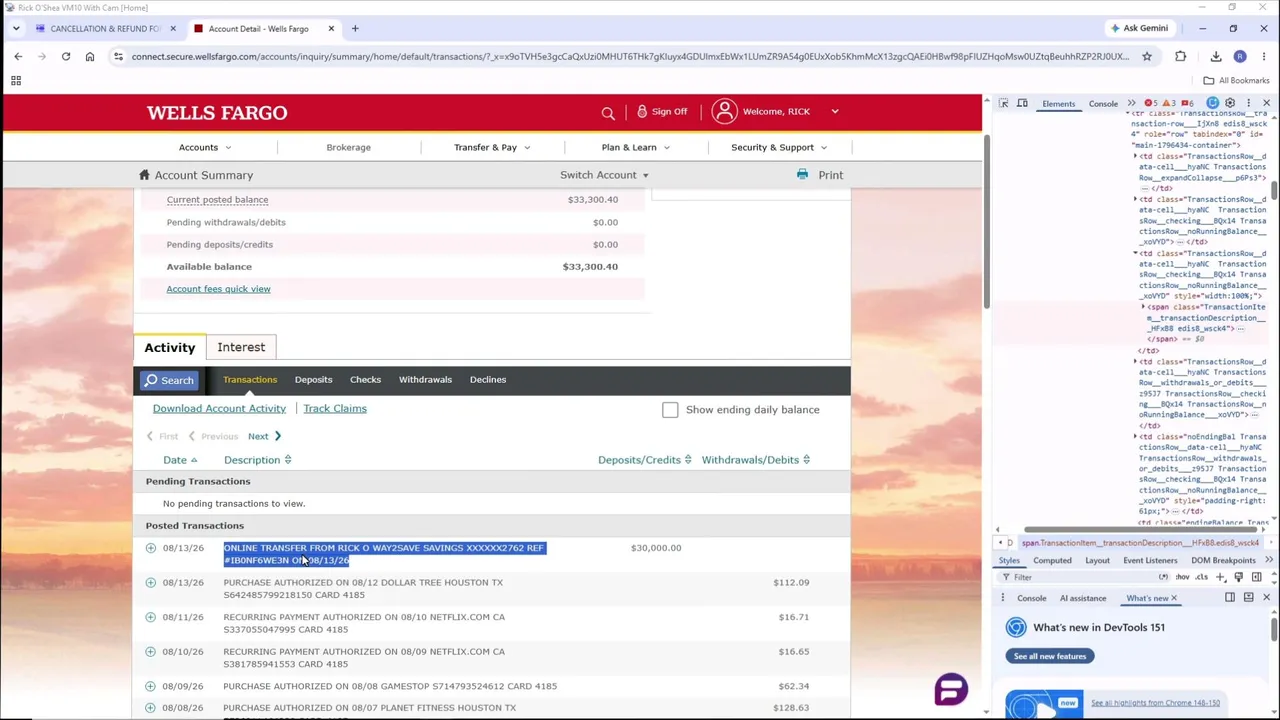Open the Chrome apps grid icon
Image resolution: width=1280 pixels, height=720 pixels.
(x=16, y=81)
